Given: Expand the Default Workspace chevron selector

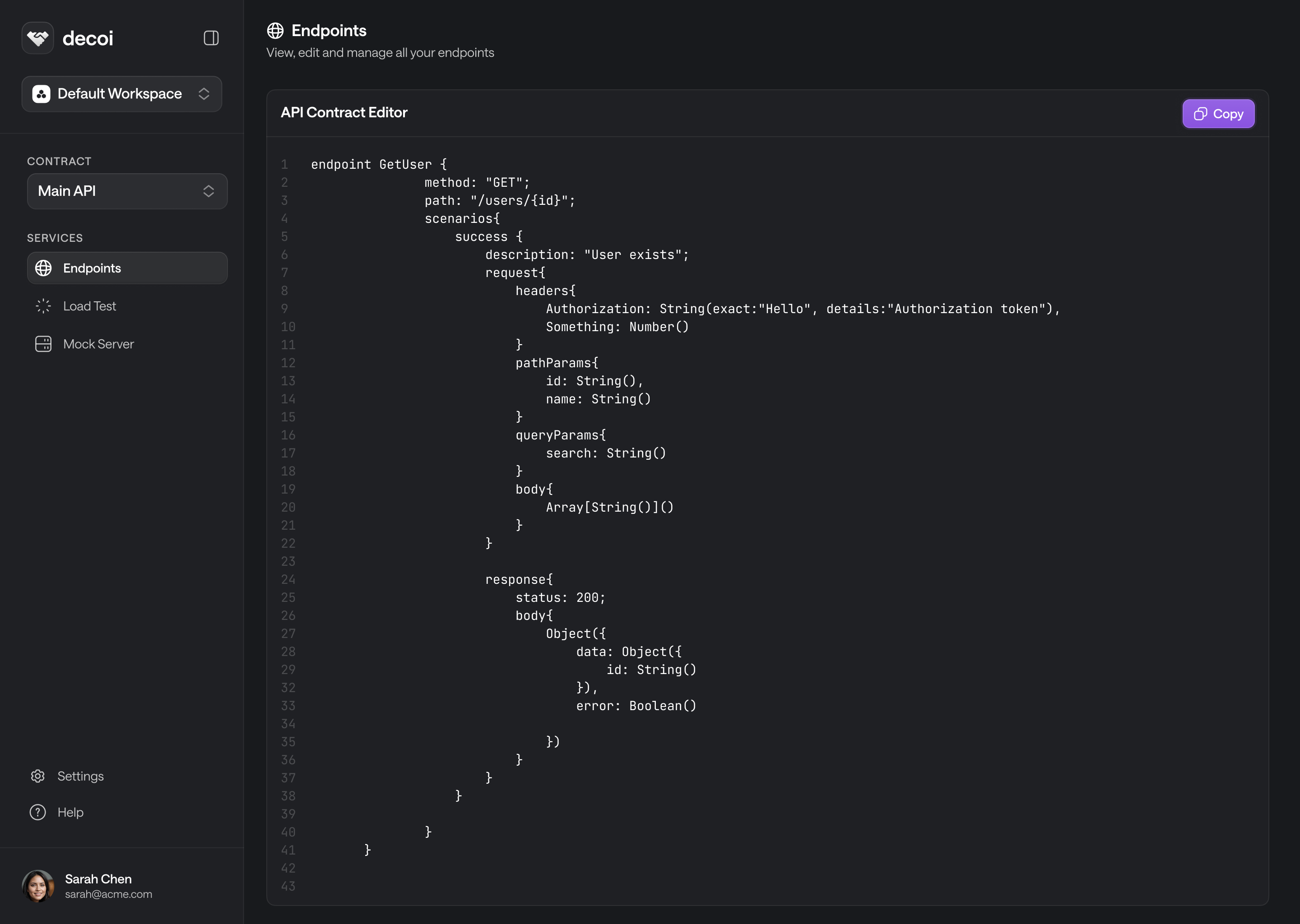Looking at the screenshot, I should click(204, 94).
